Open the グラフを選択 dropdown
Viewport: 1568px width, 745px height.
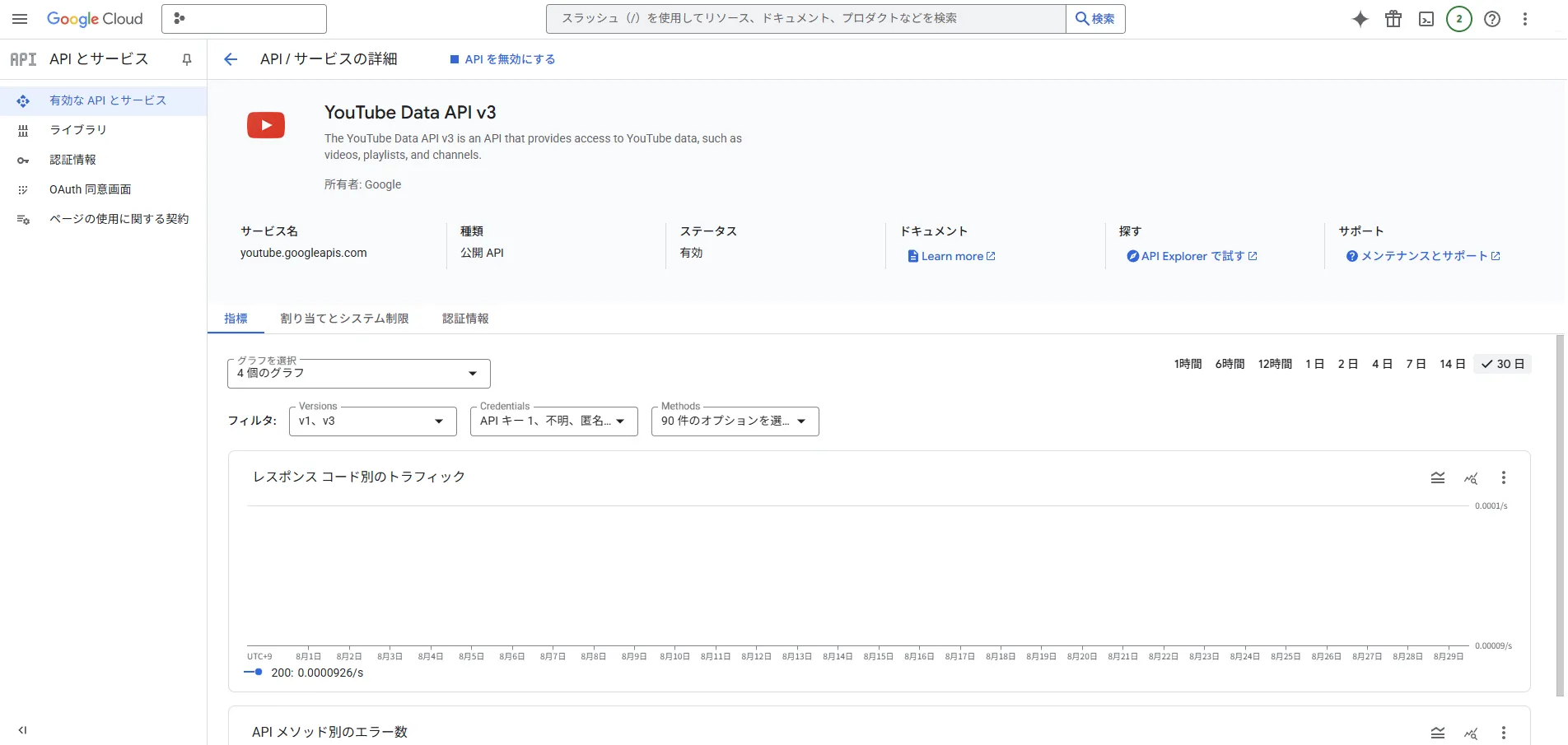pos(359,374)
